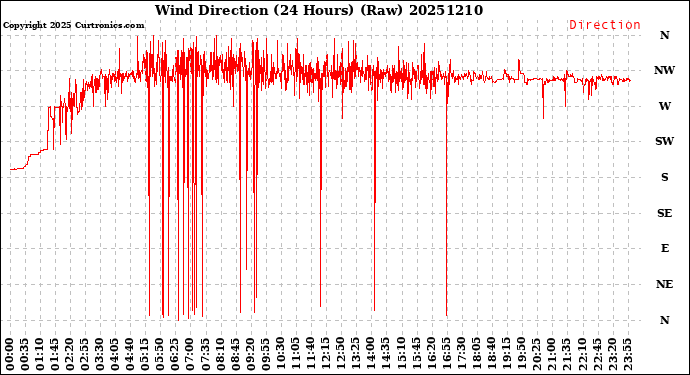This screenshot has width=690, height=375.
Task: Click the '22:45' time axis label
Action: click(597, 354)
